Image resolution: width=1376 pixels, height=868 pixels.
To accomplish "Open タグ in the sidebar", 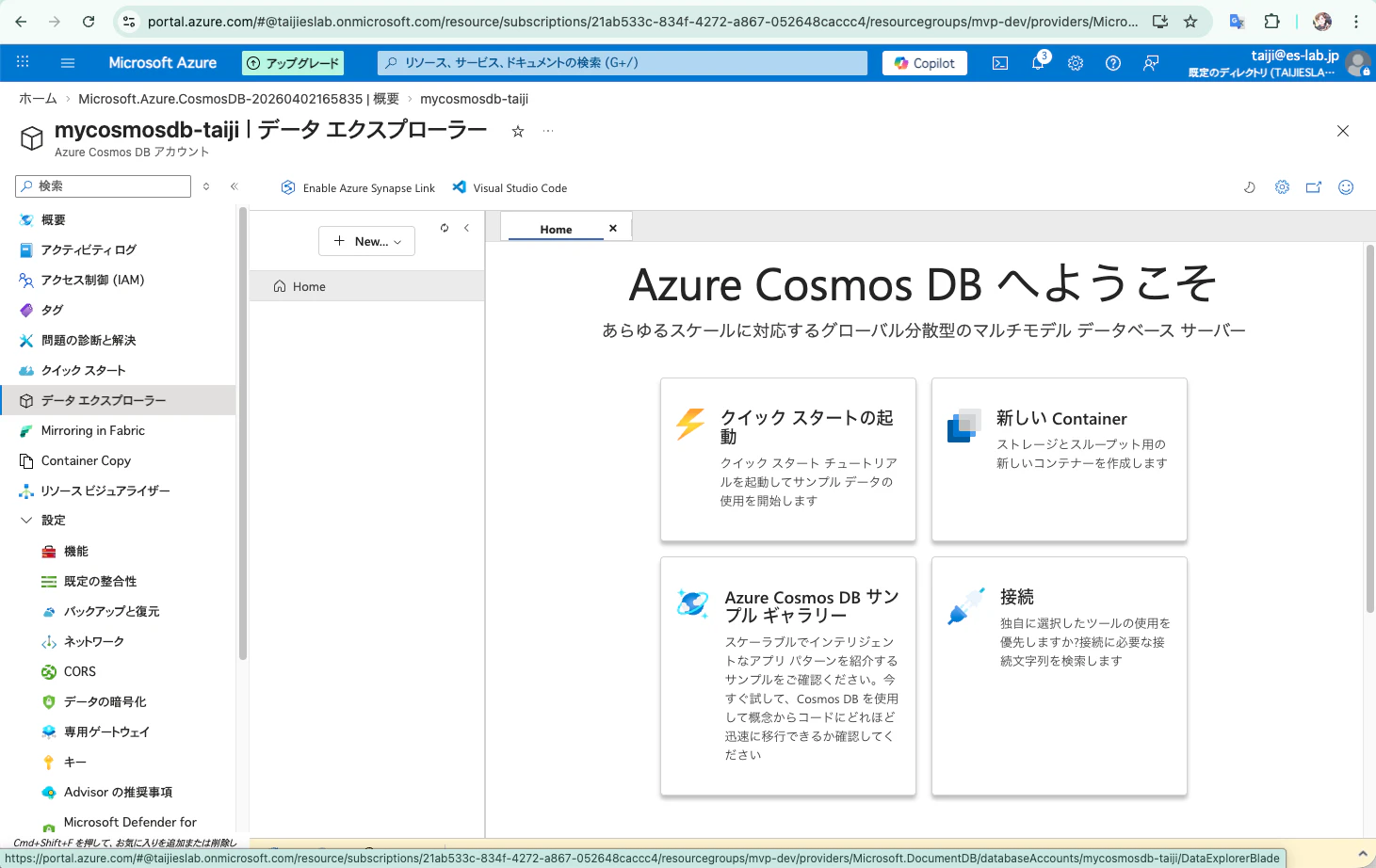I will click(x=118, y=310).
